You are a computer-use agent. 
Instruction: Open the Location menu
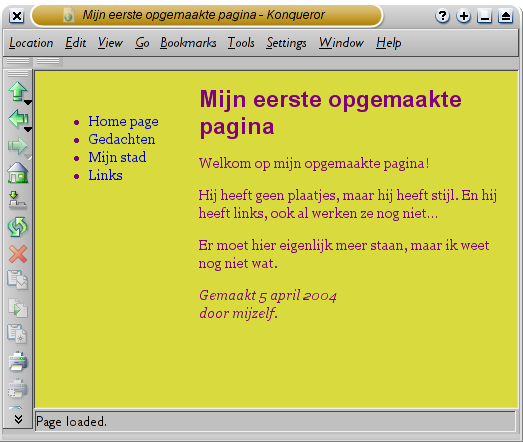pos(31,43)
